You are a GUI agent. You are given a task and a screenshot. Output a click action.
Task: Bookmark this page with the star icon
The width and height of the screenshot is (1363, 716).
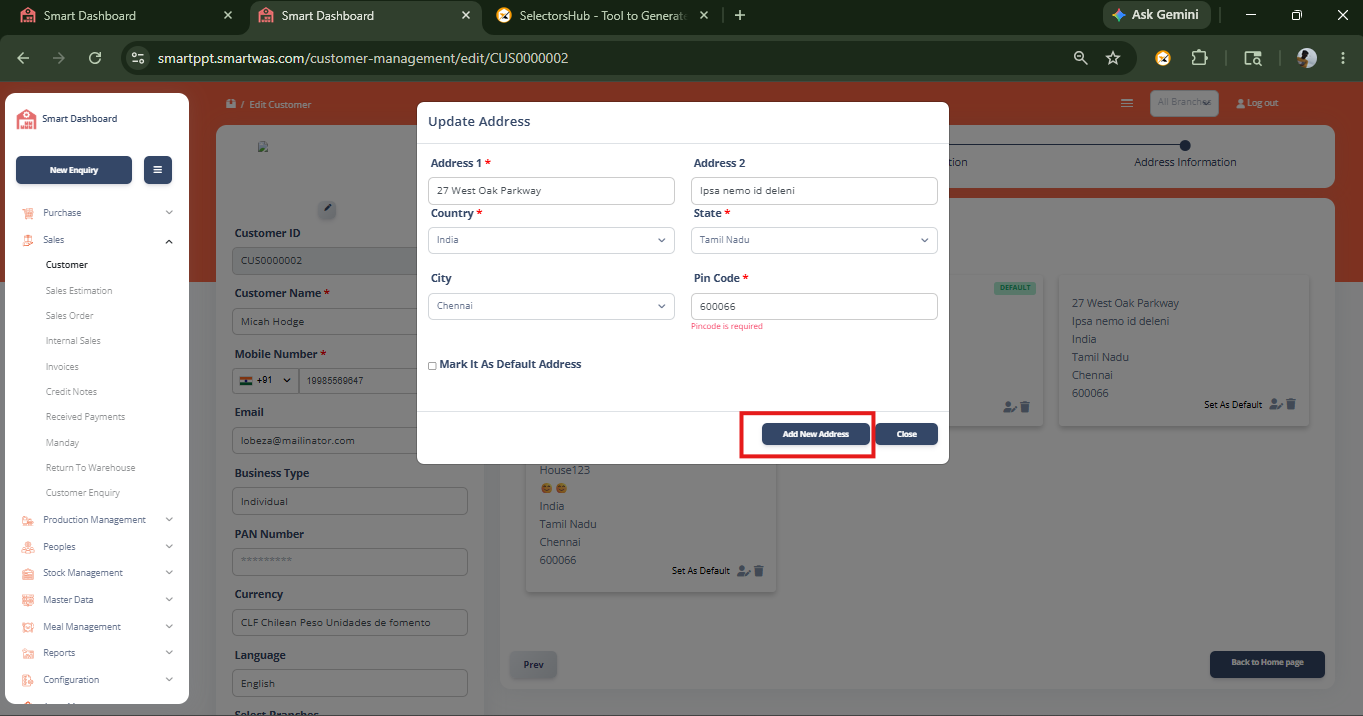[1113, 58]
